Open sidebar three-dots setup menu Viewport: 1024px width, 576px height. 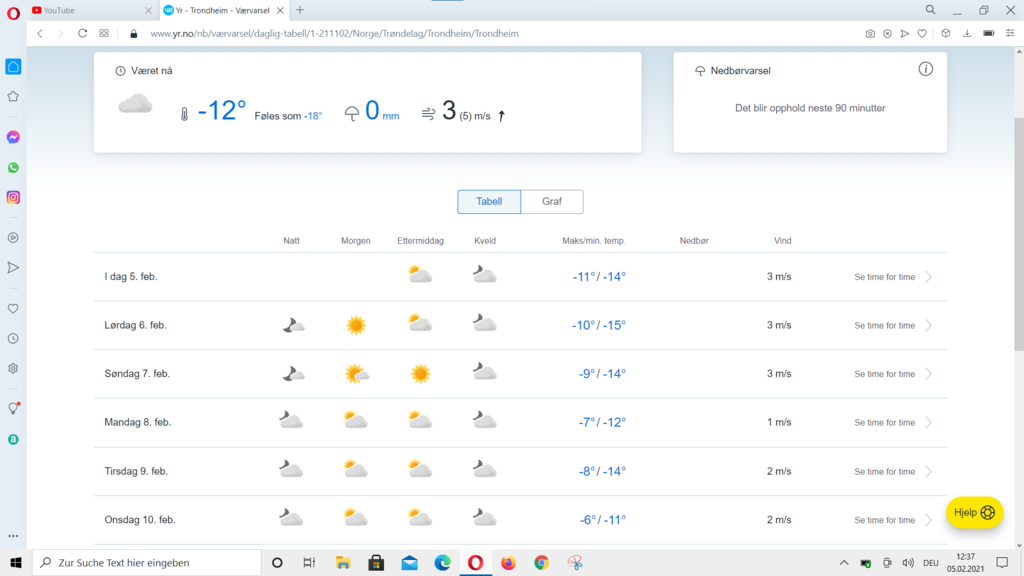13,536
